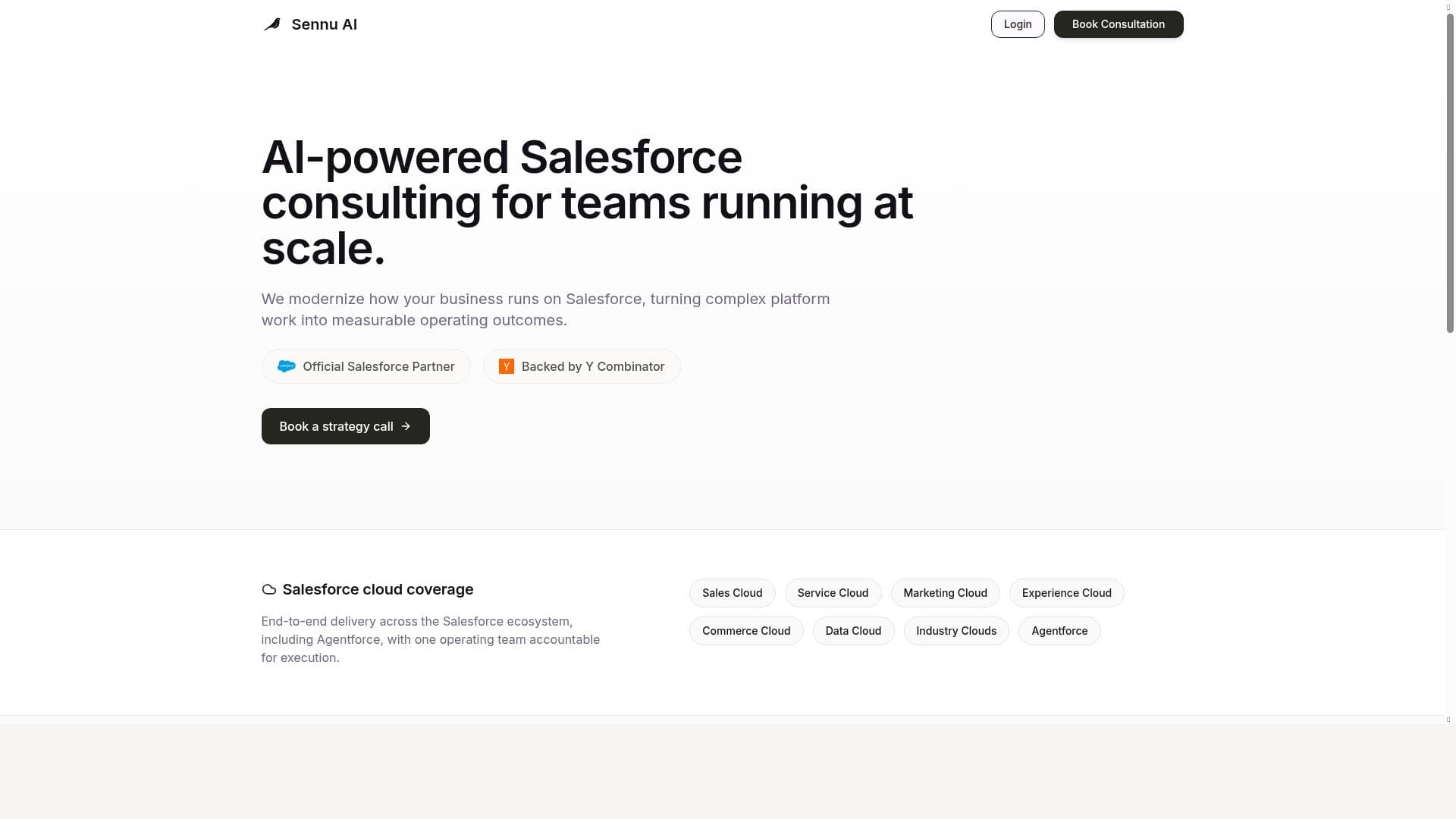The image size is (1456, 819).
Task: Book a strategy call
Action: coord(337,426)
